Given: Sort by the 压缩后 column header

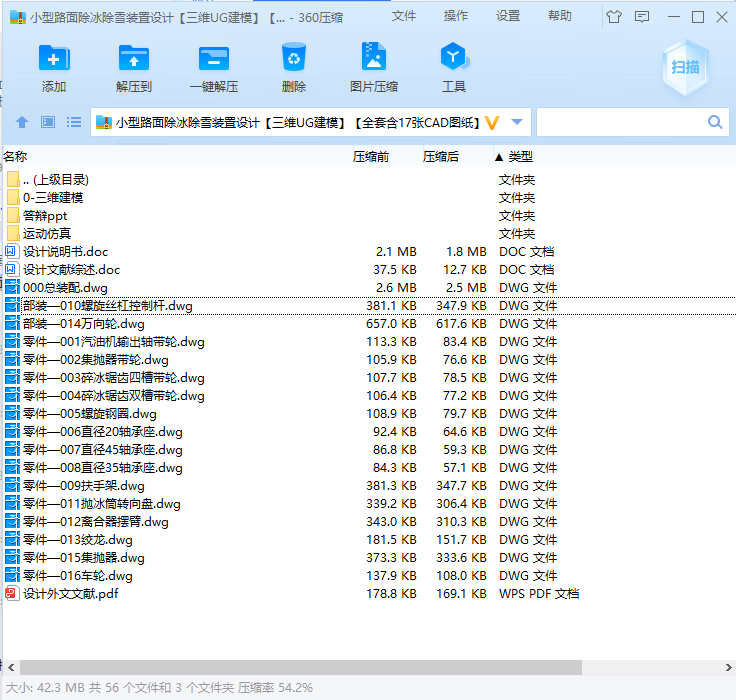Looking at the screenshot, I should [440, 156].
